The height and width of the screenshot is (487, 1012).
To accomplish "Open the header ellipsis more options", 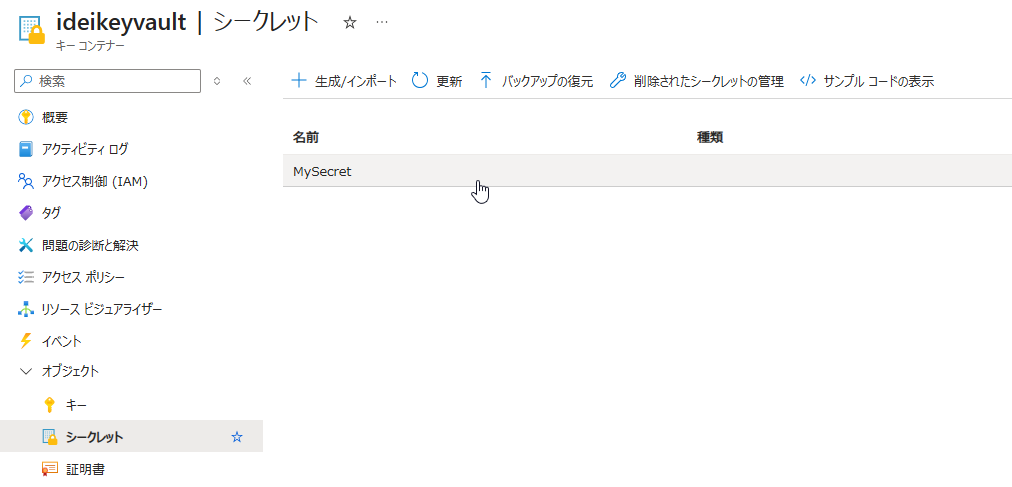I will click(x=382, y=23).
